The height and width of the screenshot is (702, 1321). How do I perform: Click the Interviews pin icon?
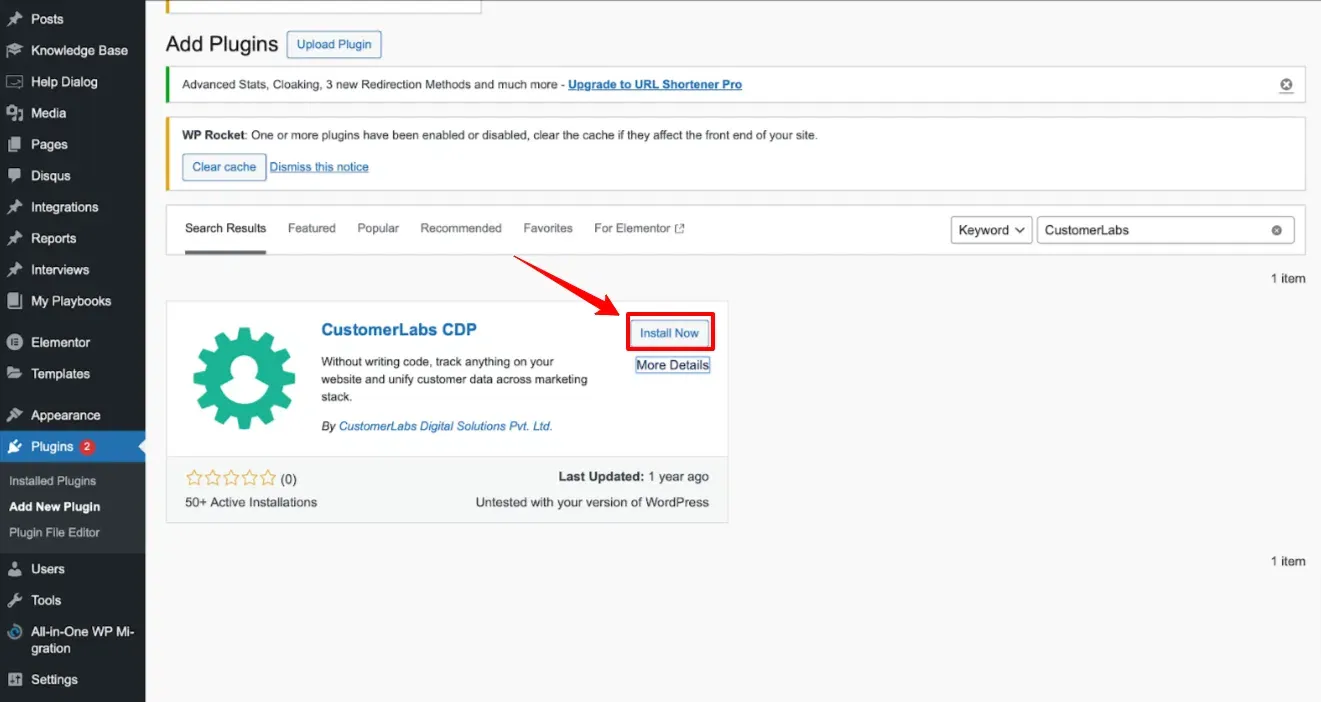click(14, 269)
